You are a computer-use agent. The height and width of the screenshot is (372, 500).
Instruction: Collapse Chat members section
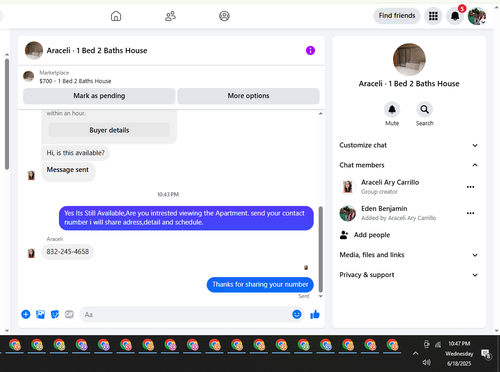coord(409,165)
